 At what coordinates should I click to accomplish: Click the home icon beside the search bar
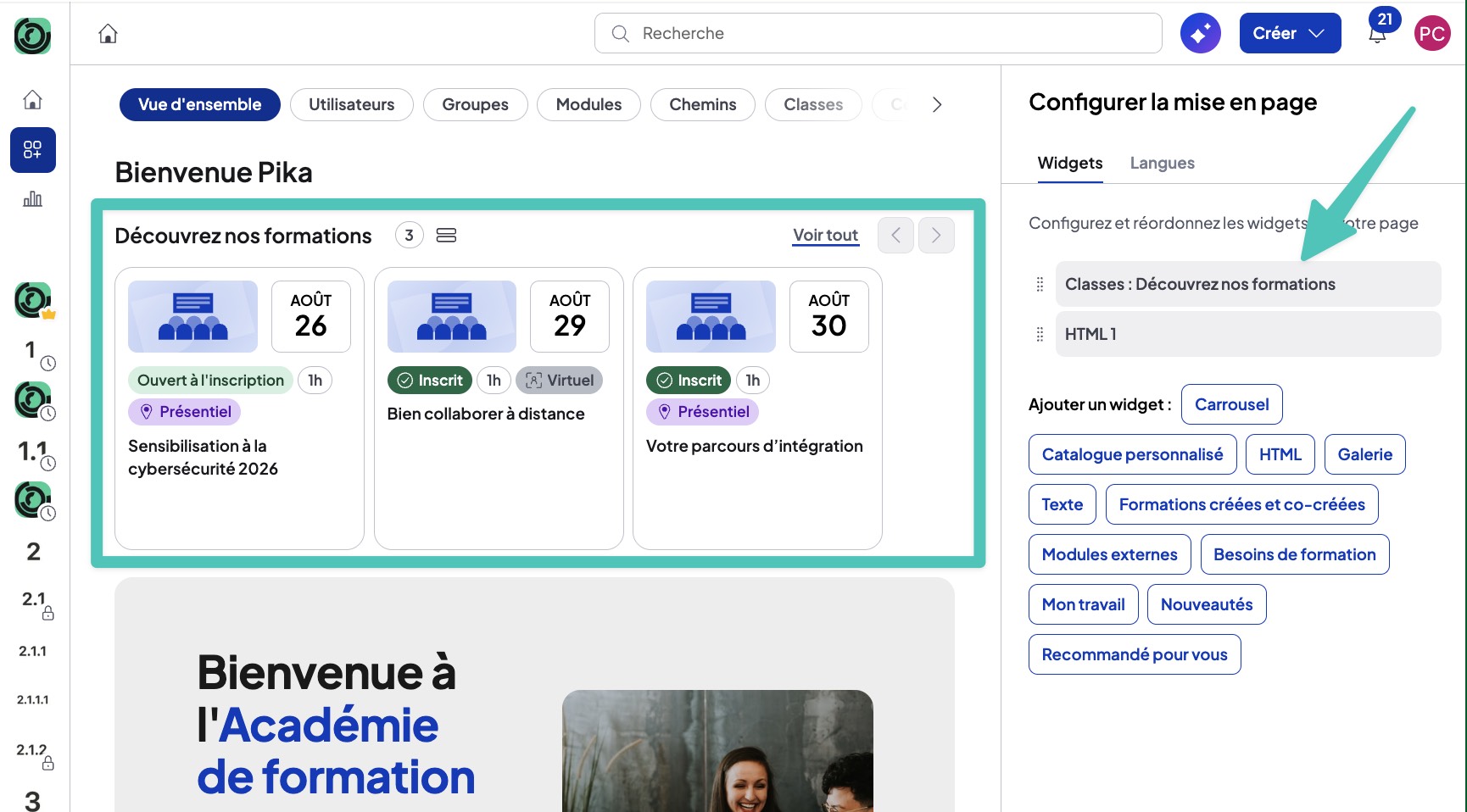(108, 34)
